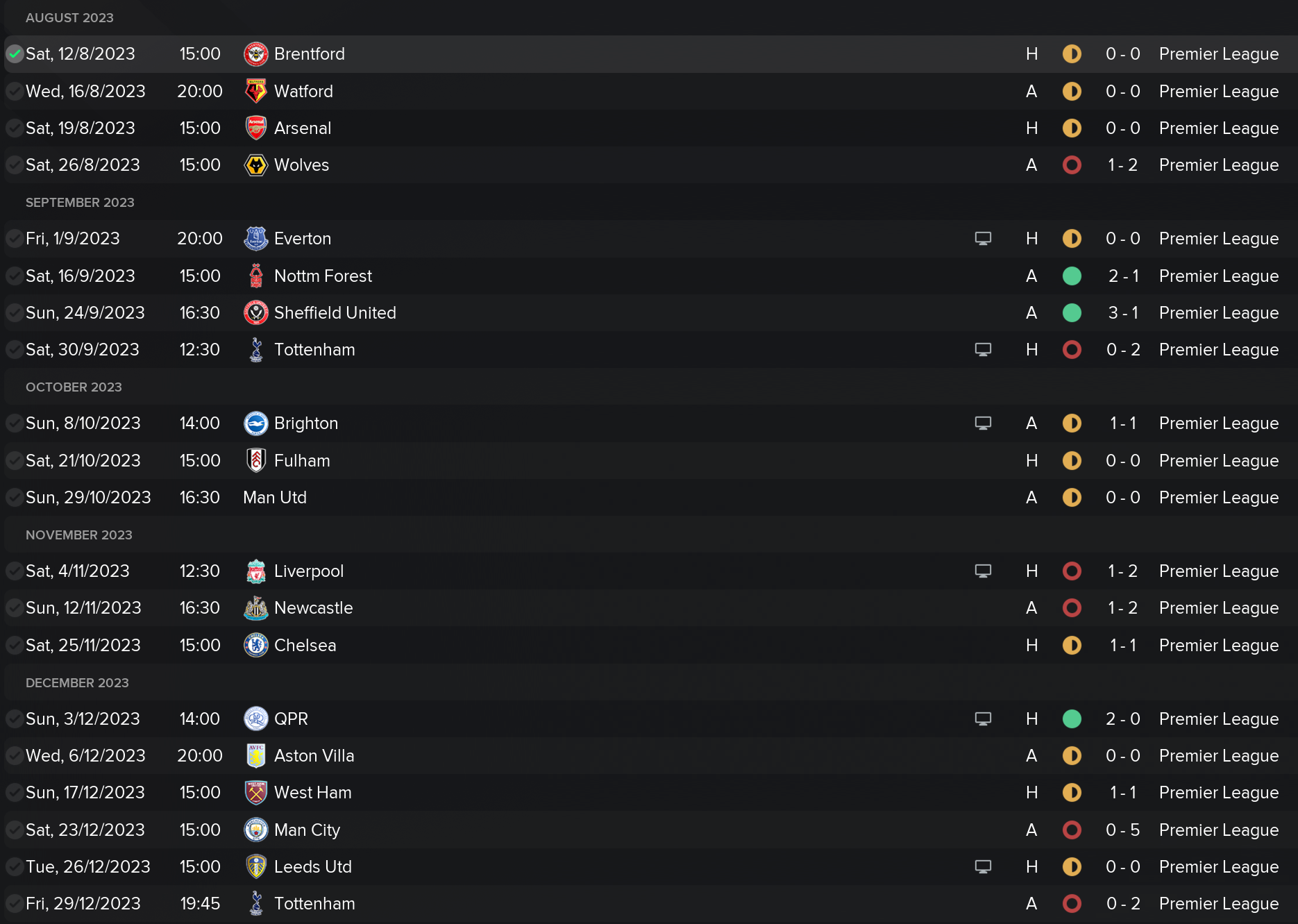Image resolution: width=1298 pixels, height=924 pixels.
Task: Toggle the row checkmark for Fulham fixture
Action: coord(15,461)
